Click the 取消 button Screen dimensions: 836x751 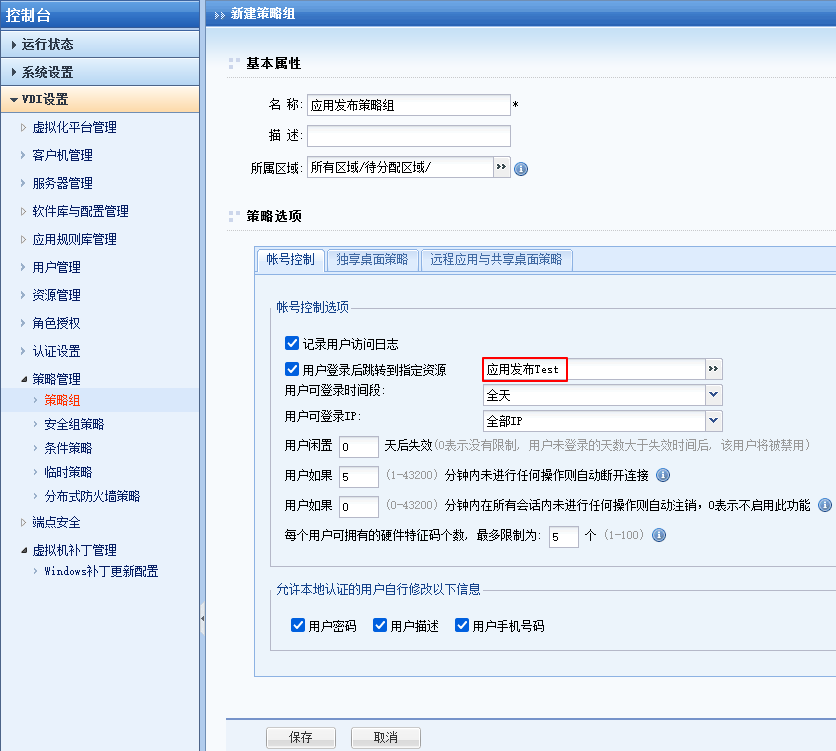pos(385,737)
